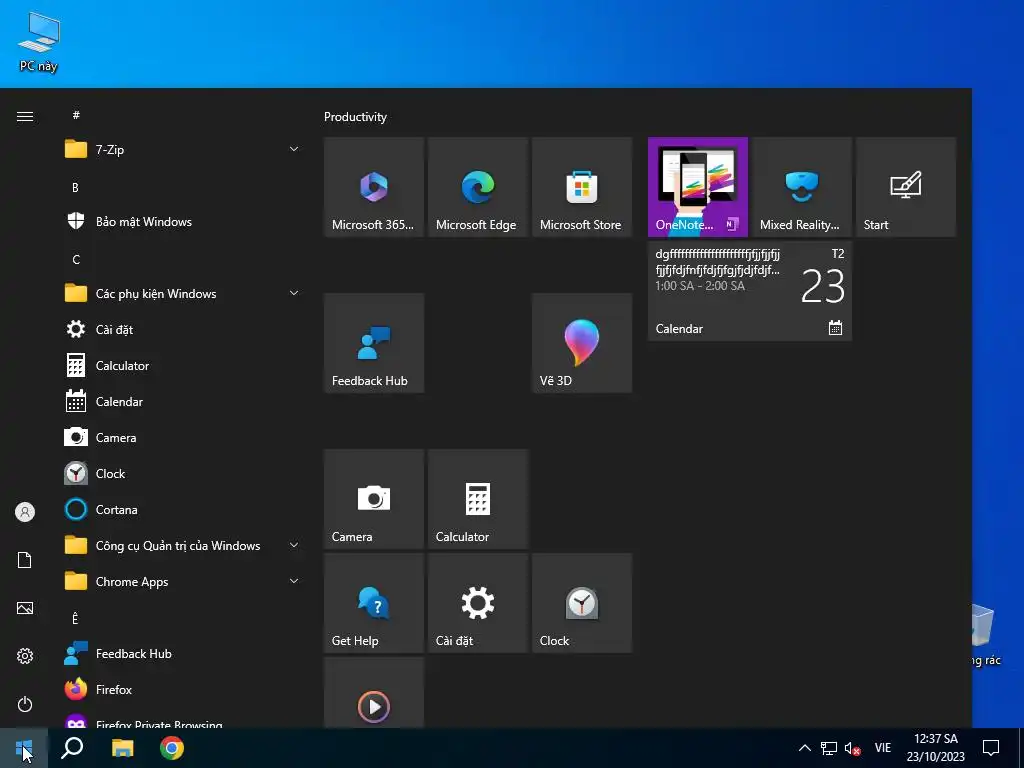
Task: Open taskbar Search
Action: [72, 748]
